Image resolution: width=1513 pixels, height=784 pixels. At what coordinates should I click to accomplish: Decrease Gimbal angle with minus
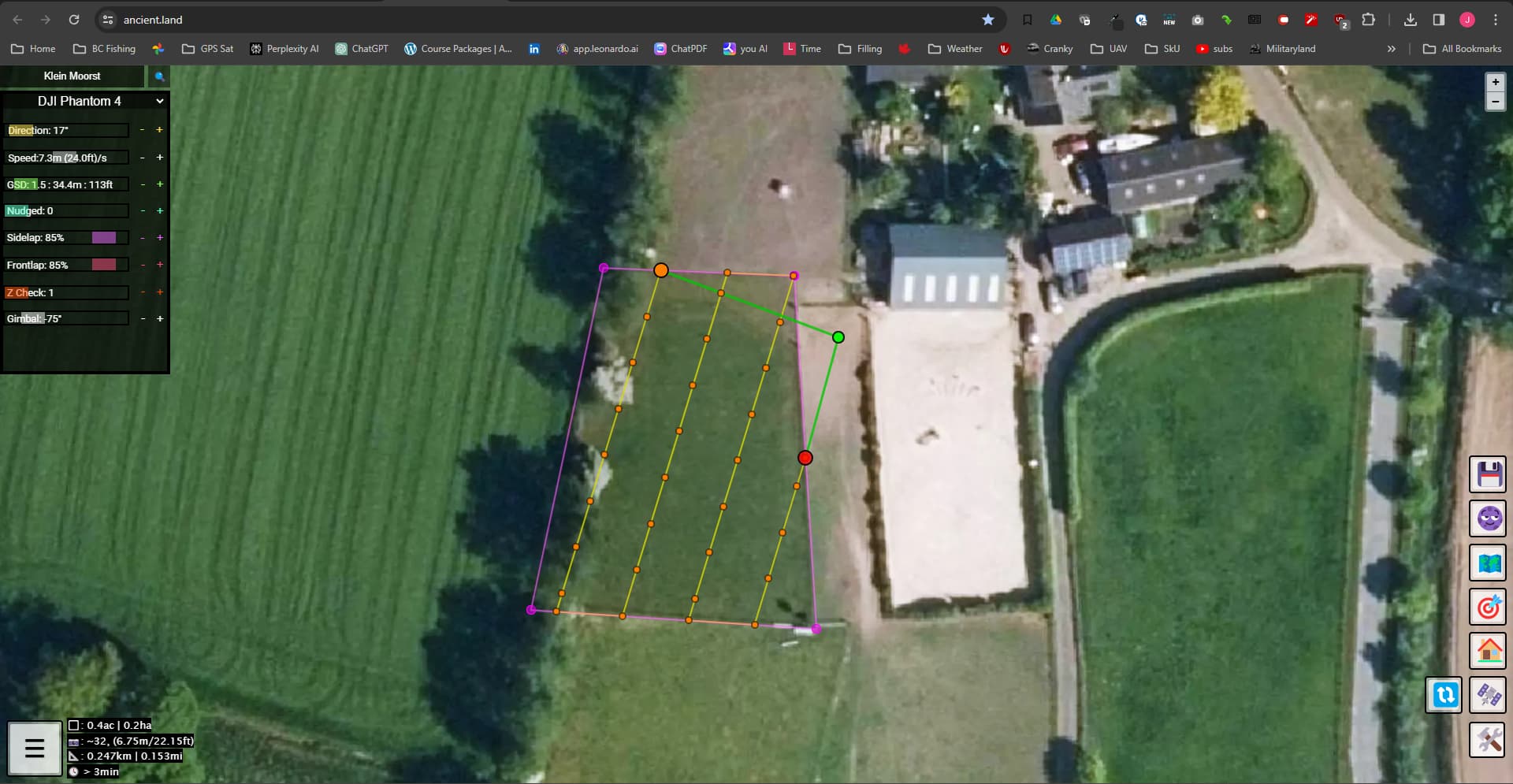pyautogui.click(x=142, y=319)
